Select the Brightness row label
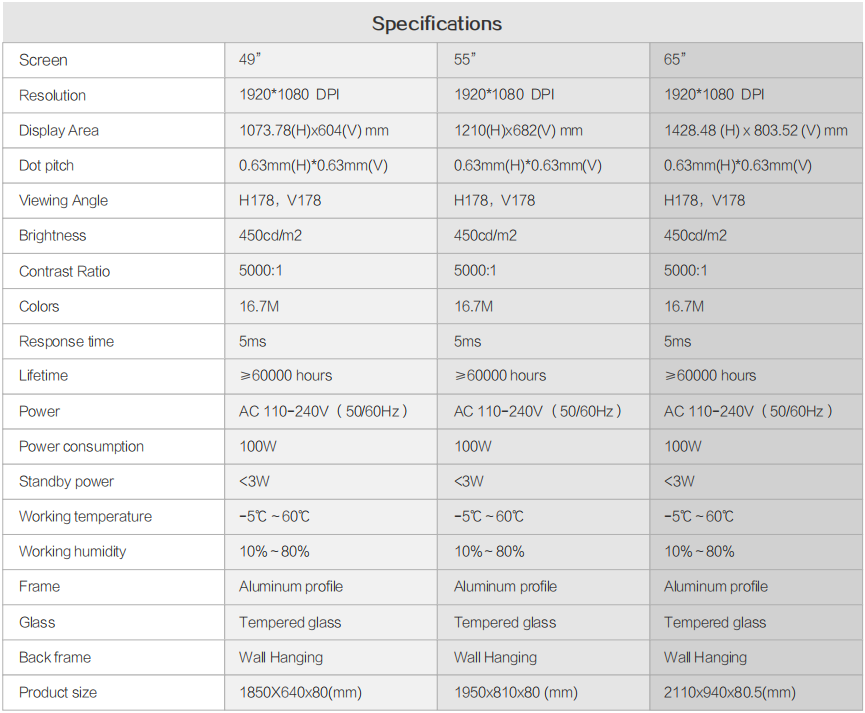The image size is (865, 713). [52, 236]
